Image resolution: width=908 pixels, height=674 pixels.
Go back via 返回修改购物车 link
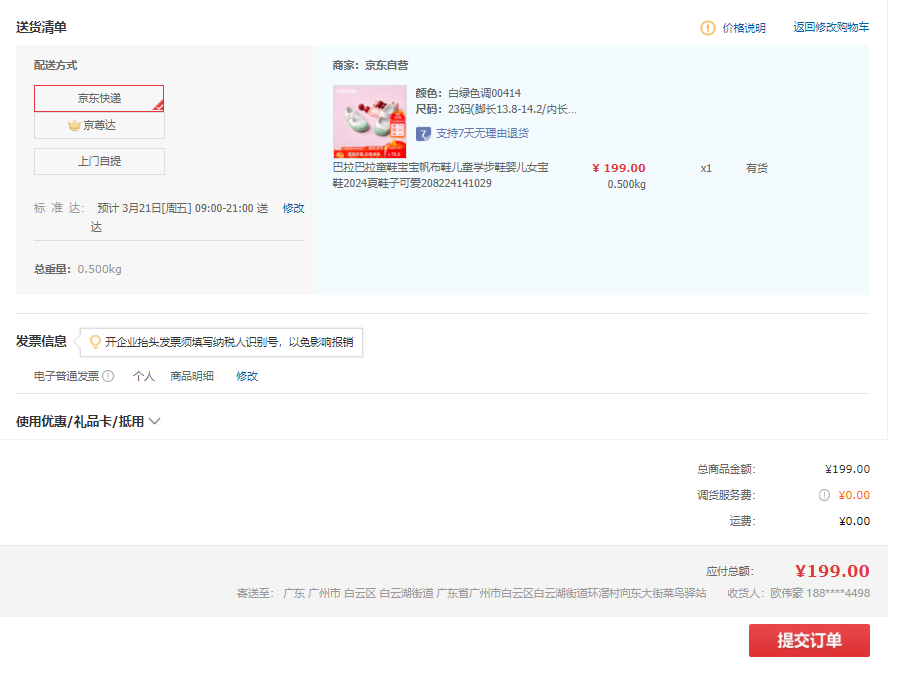pyautogui.click(x=831, y=27)
